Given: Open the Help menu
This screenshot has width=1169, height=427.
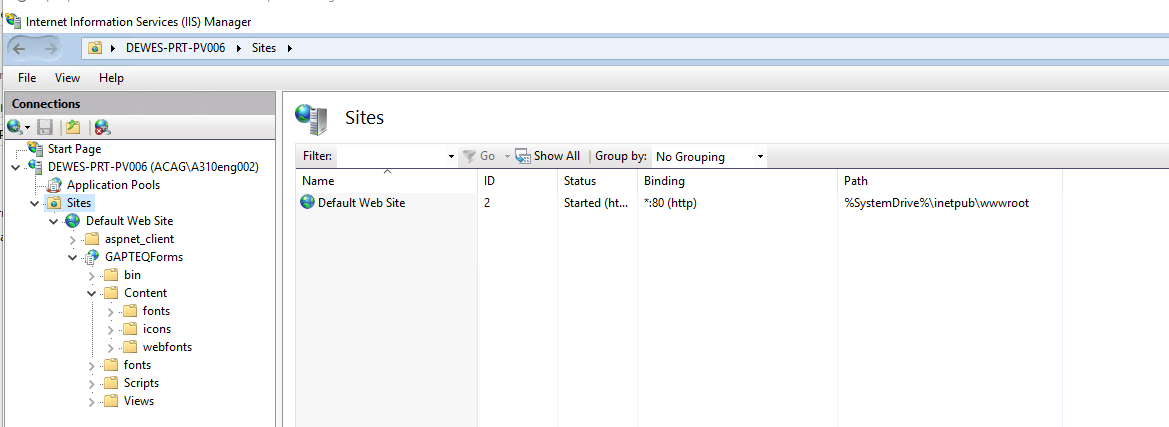Looking at the screenshot, I should [x=111, y=78].
